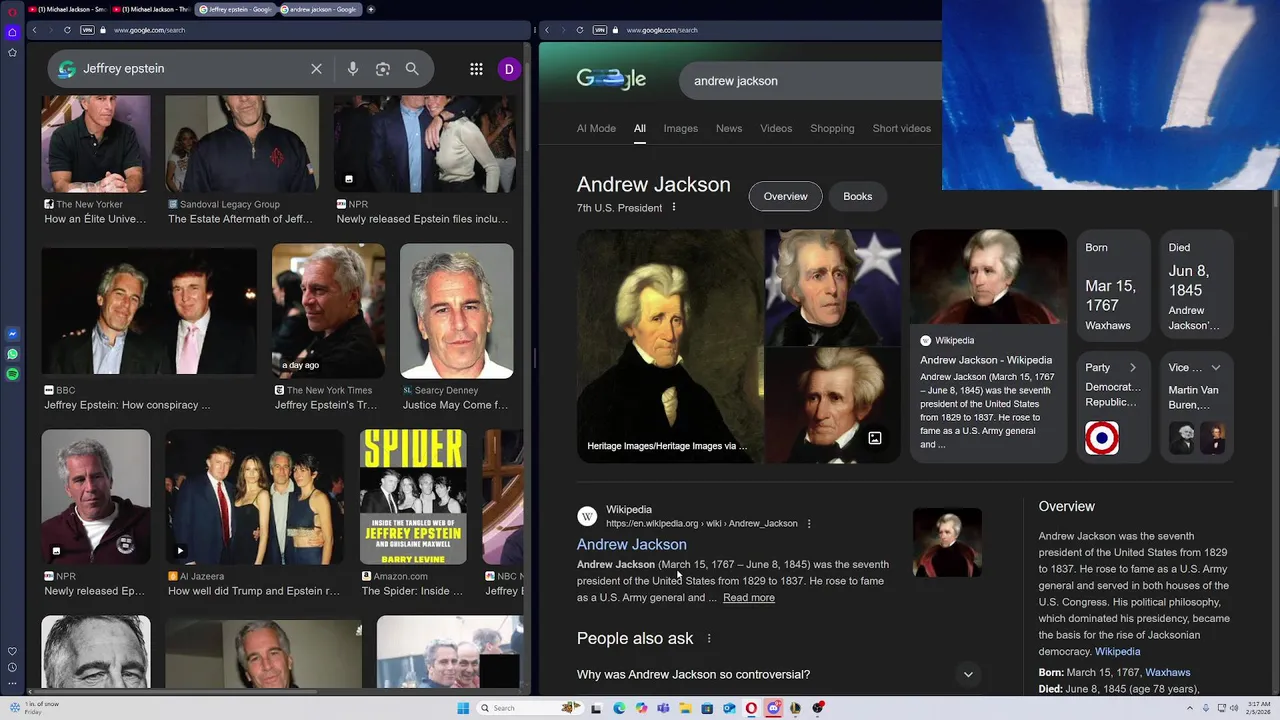This screenshot has width=1280, height=720.
Task: Open more options next to 7th U.S. President
Action: pyautogui.click(x=674, y=207)
